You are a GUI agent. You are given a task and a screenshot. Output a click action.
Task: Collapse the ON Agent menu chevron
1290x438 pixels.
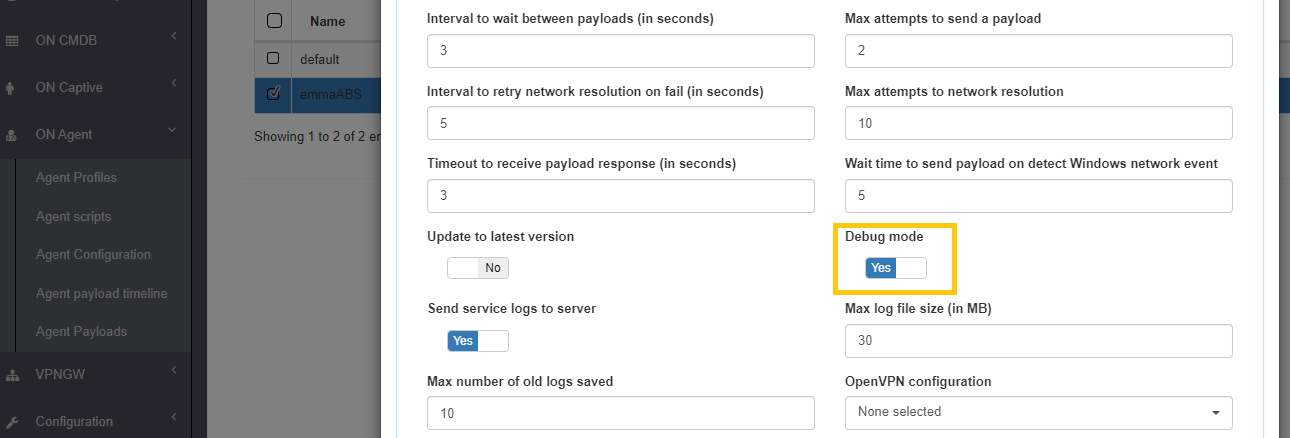[x=172, y=130]
